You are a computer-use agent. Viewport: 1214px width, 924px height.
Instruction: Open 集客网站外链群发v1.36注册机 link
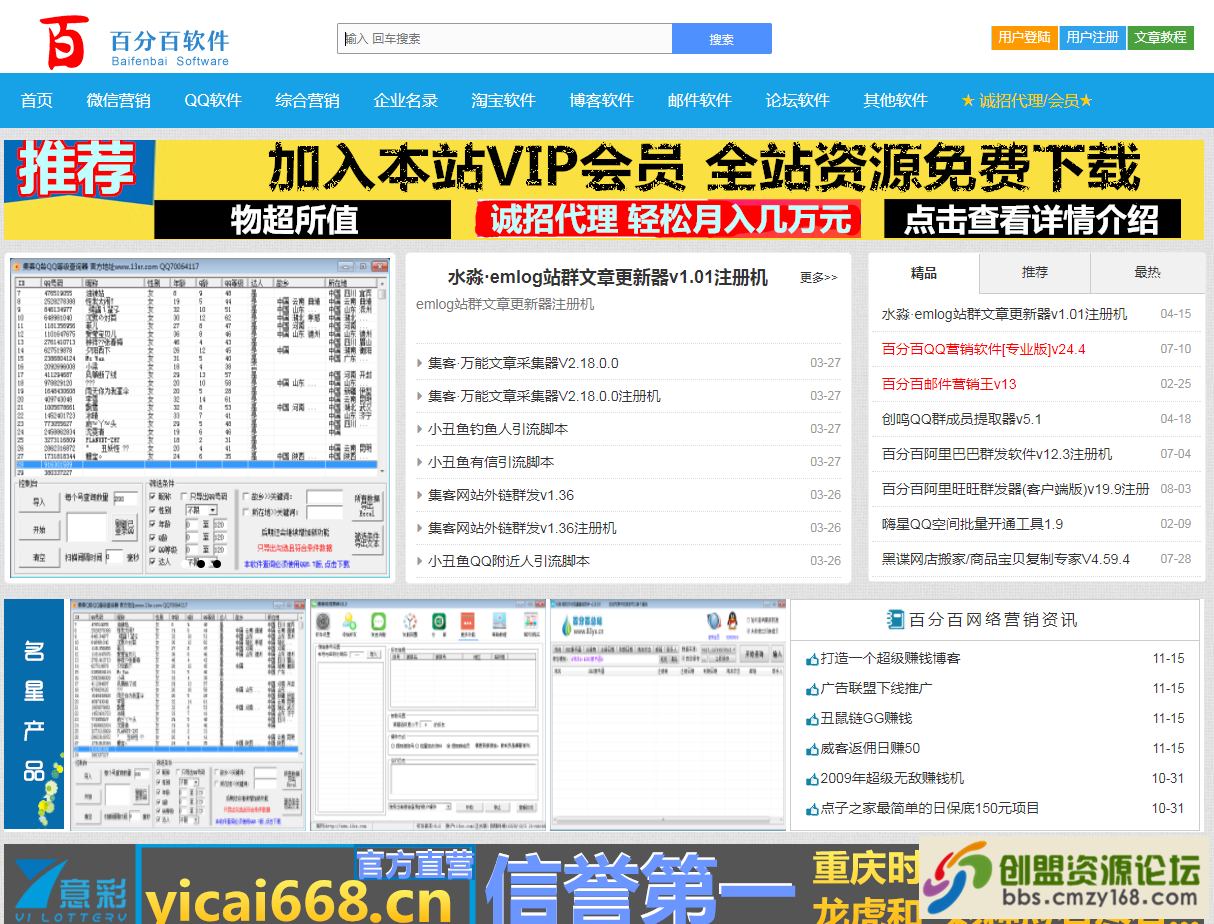click(522, 528)
